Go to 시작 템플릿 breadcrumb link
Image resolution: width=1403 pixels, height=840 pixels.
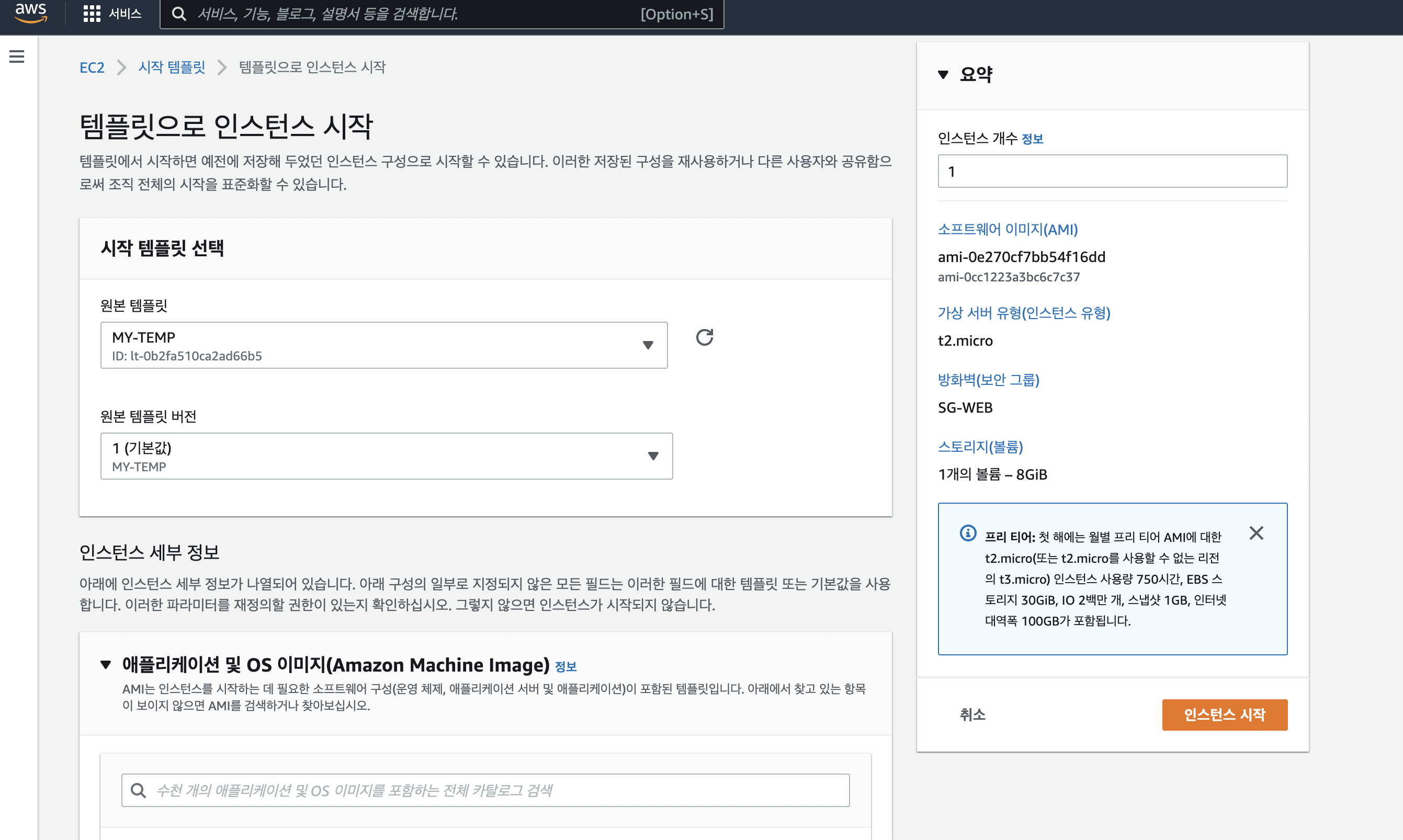point(172,67)
